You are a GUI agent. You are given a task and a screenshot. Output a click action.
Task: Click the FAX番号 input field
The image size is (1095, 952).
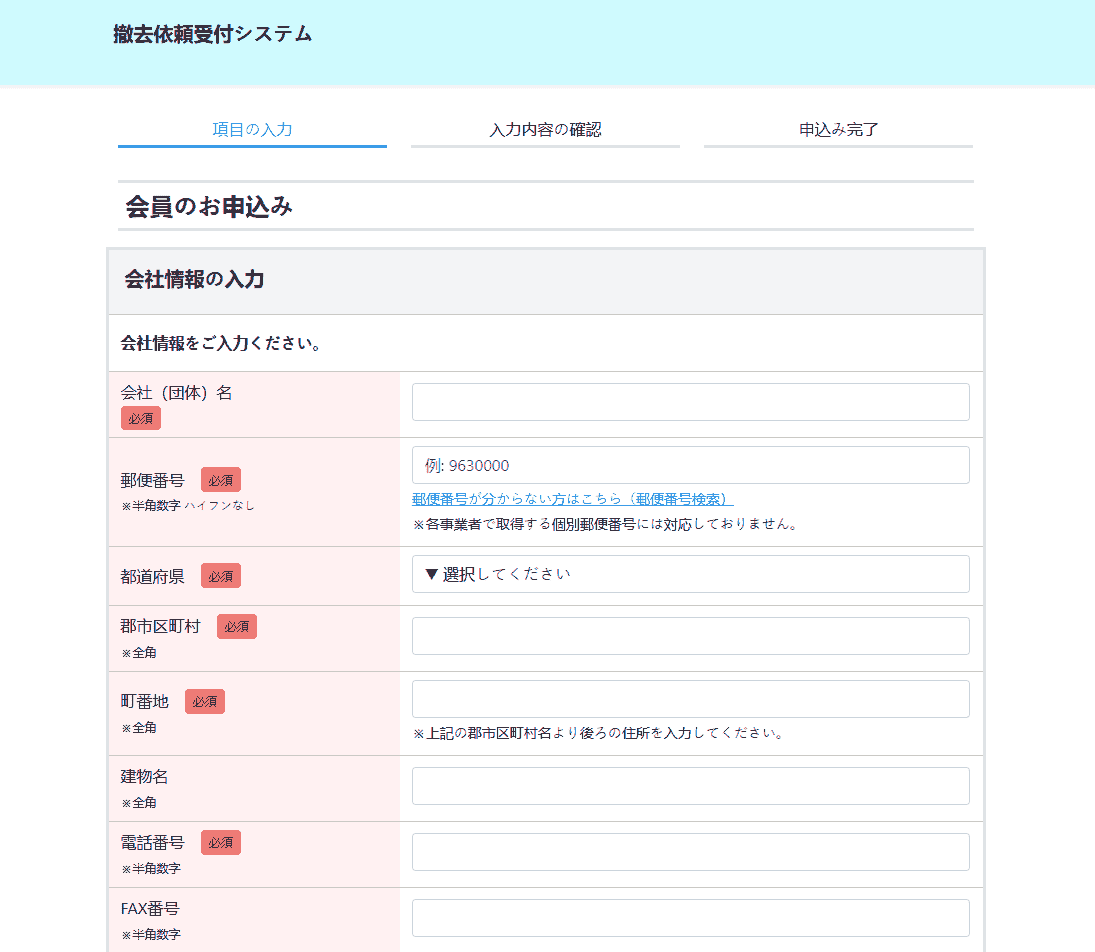(690, 918)
